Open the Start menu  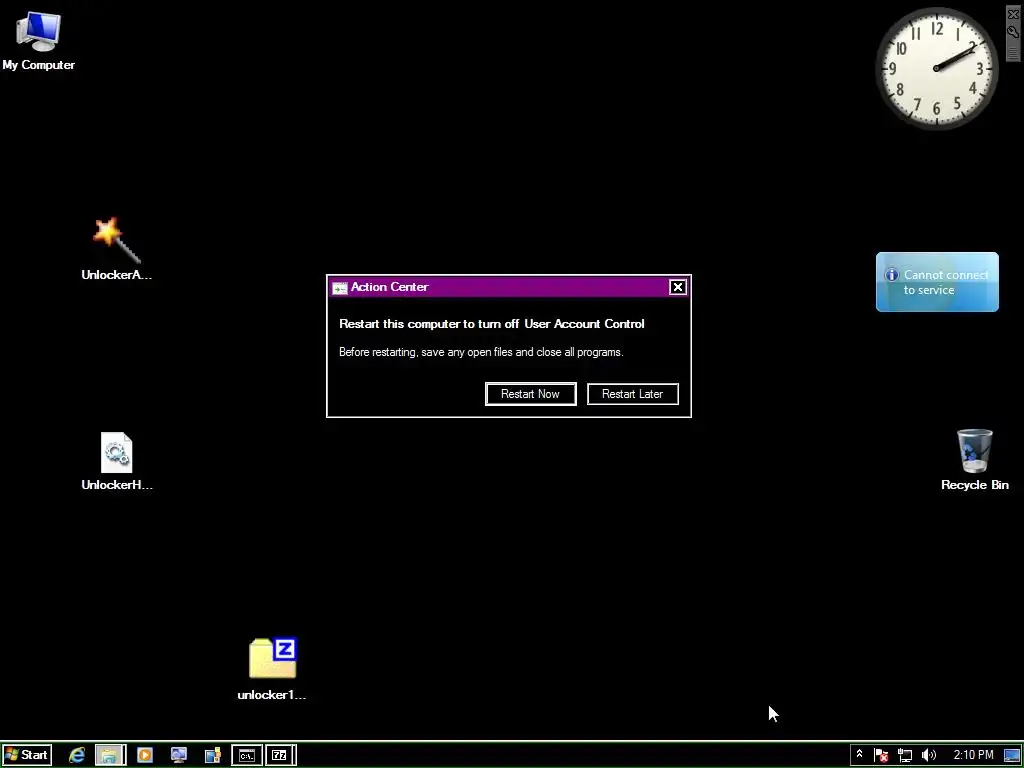point(26,755)
